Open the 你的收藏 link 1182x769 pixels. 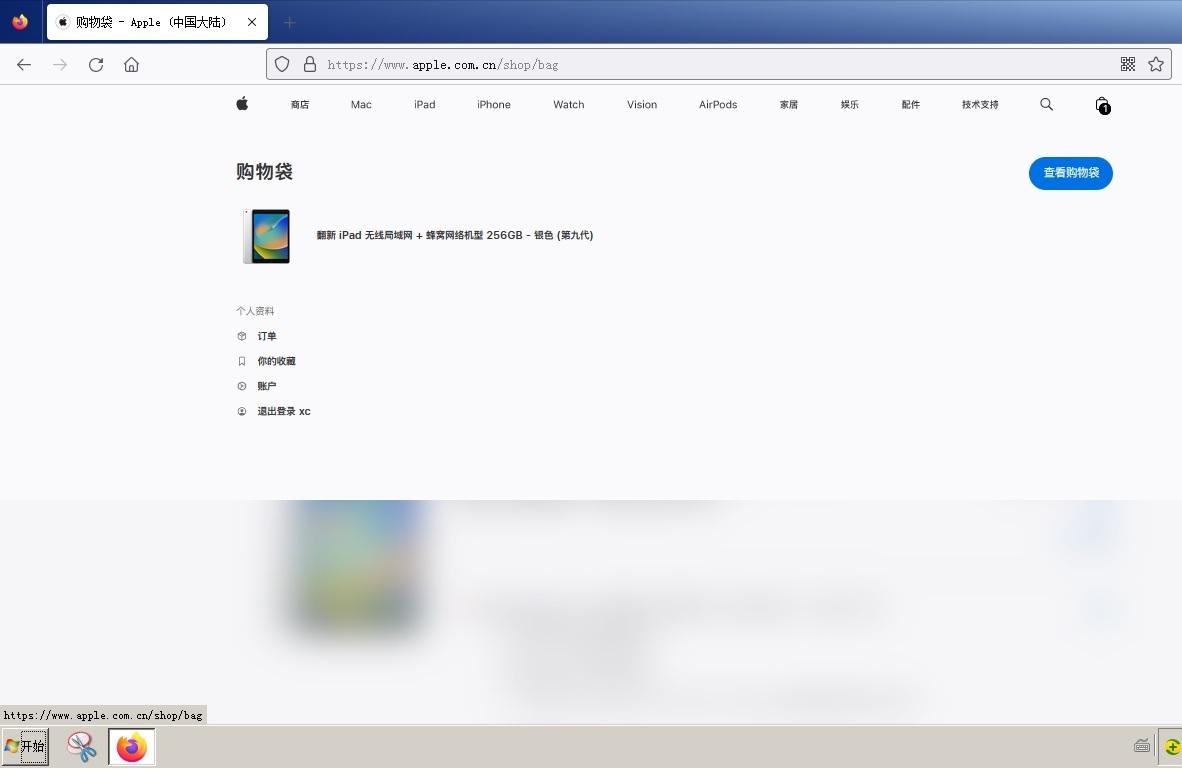pyautogui.click(x=277, y=361)
